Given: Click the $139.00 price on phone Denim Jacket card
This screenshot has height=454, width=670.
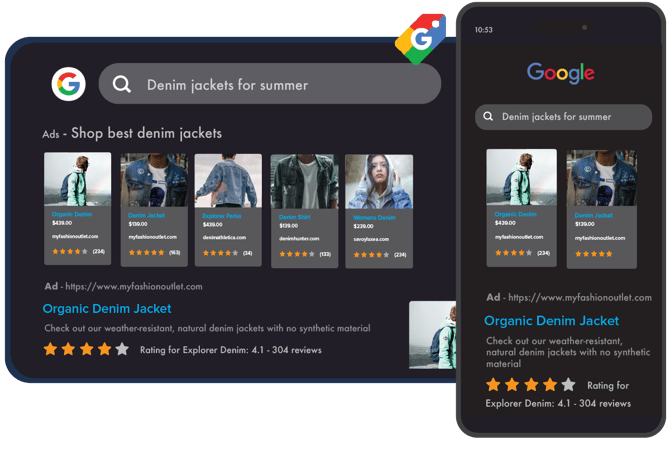Looking at the screenshot, I should [x=585, y=224].
